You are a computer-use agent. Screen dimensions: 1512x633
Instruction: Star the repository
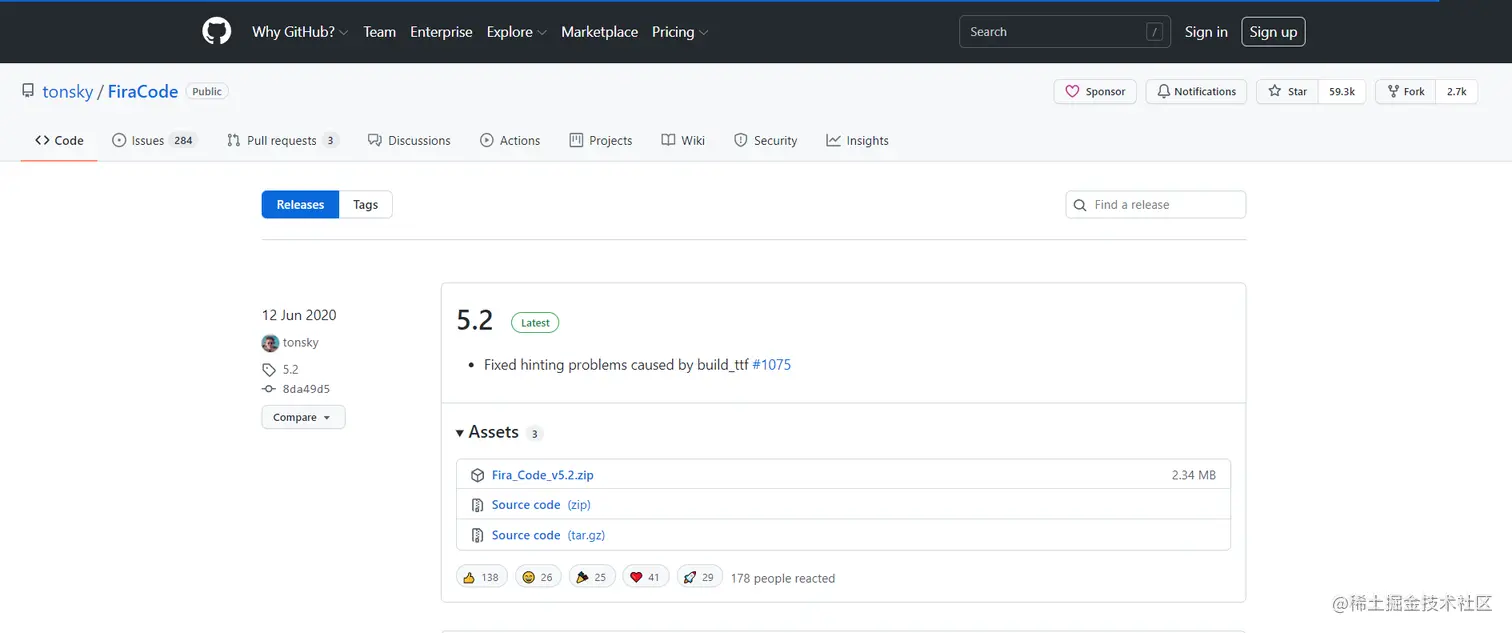pos(1287,91)
